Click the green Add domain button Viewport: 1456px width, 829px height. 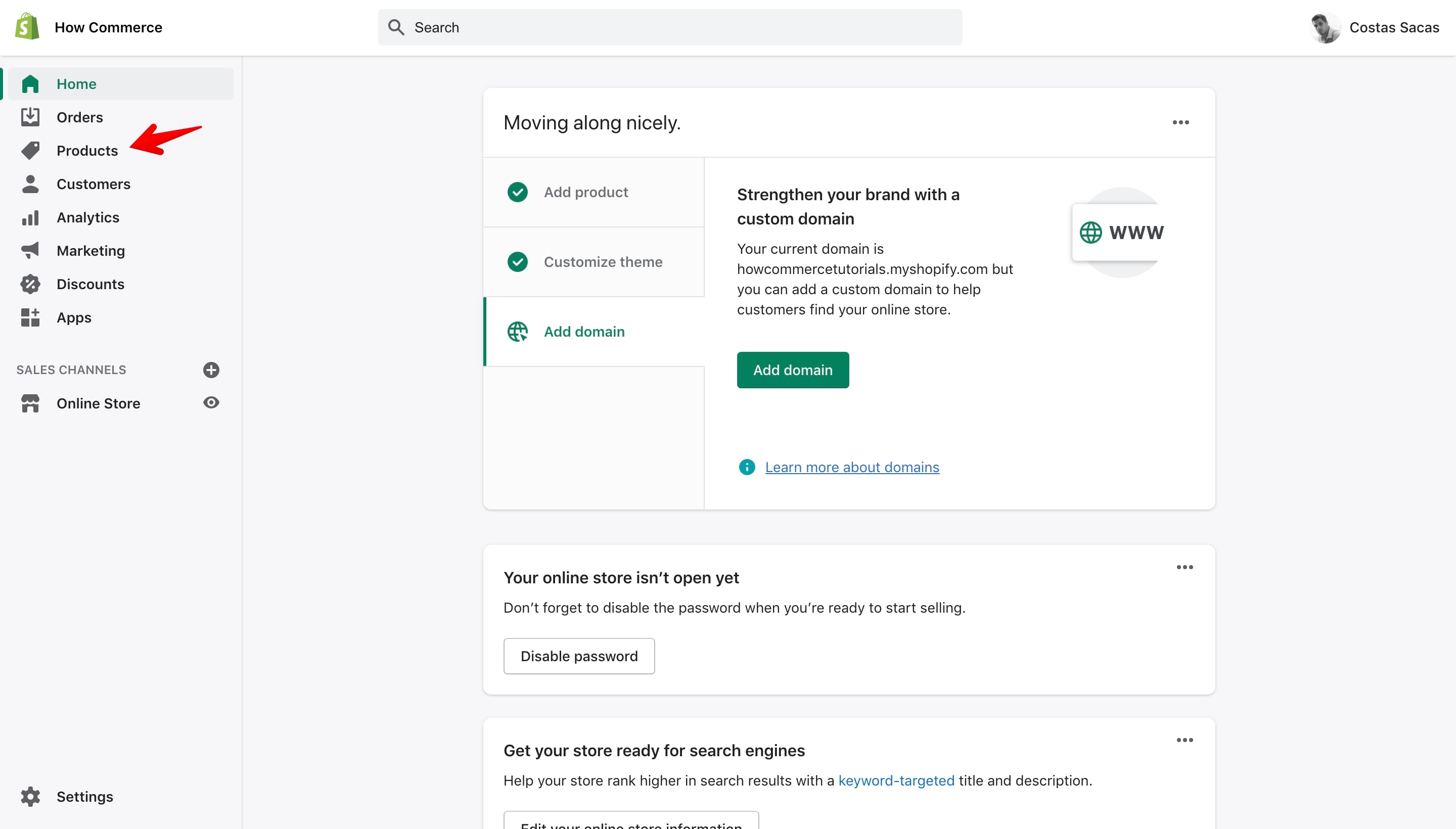[793, 370]
